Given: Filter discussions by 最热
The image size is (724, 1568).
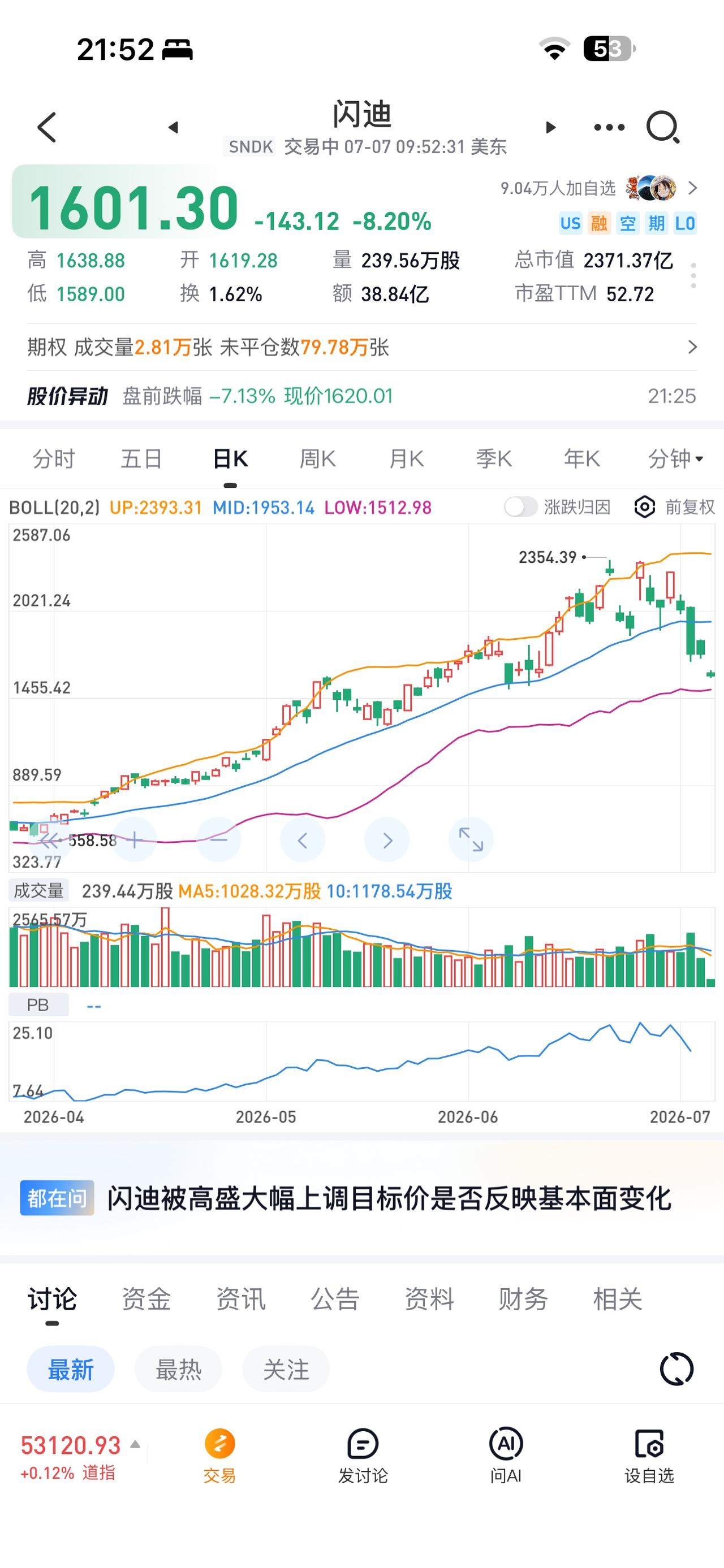Looking at the screenshot, I should (178, 1370).
